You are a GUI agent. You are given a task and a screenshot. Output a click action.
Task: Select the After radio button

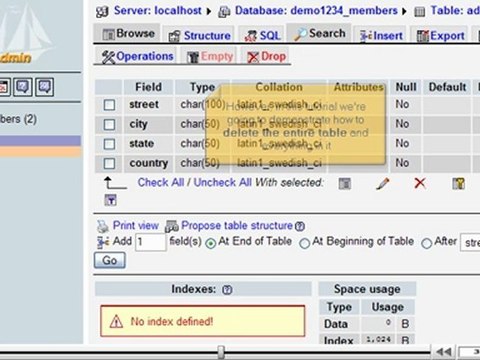coord(426,244)
